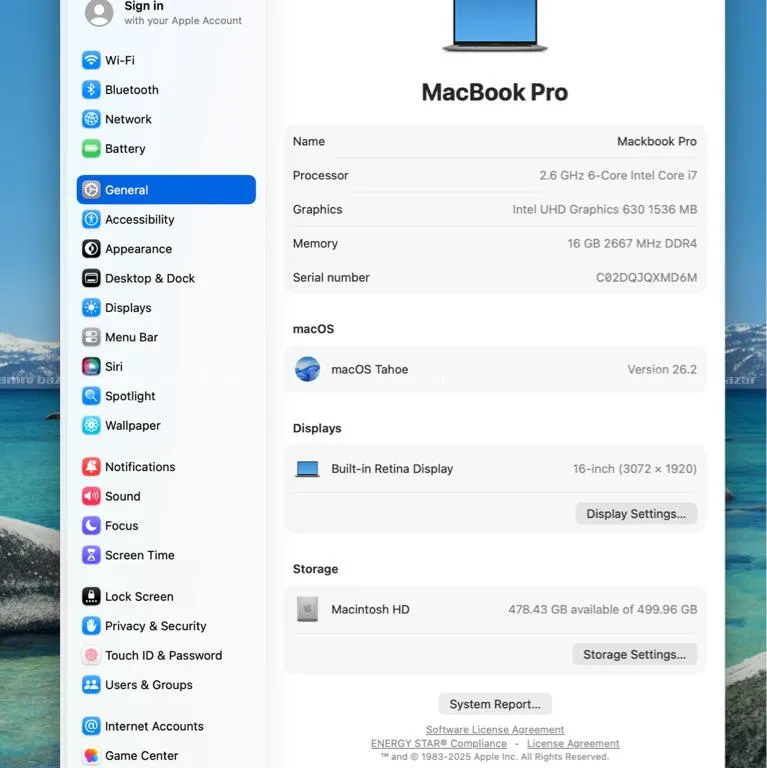
Task: Click the MacBook Pro laptop image
Action: coord(495,24)
